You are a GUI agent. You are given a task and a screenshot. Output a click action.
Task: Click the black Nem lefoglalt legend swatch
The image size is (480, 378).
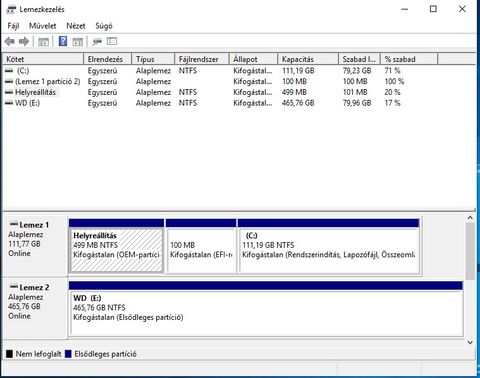click(10, 354)
